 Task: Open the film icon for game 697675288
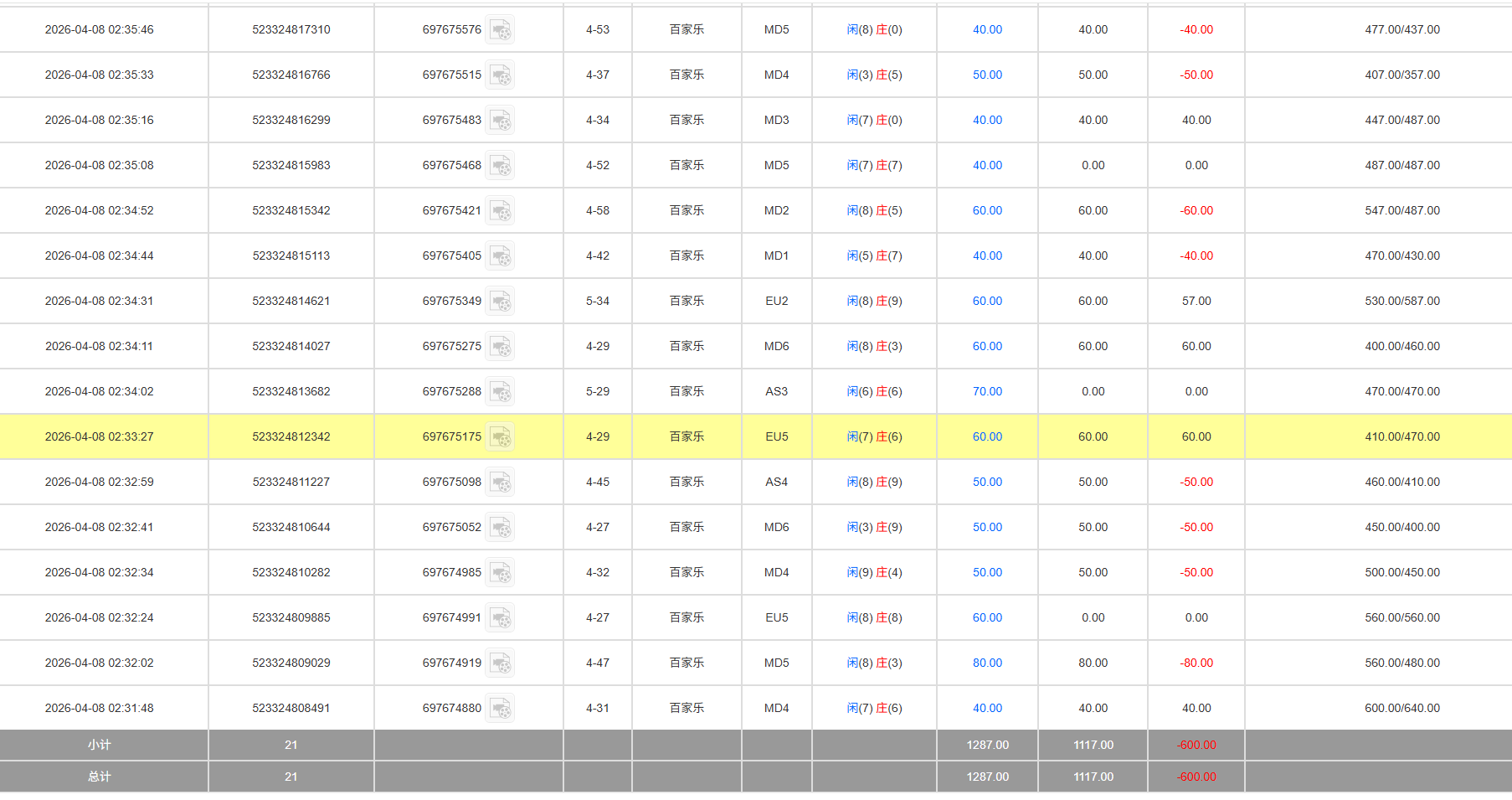click(x=501, y=391)
